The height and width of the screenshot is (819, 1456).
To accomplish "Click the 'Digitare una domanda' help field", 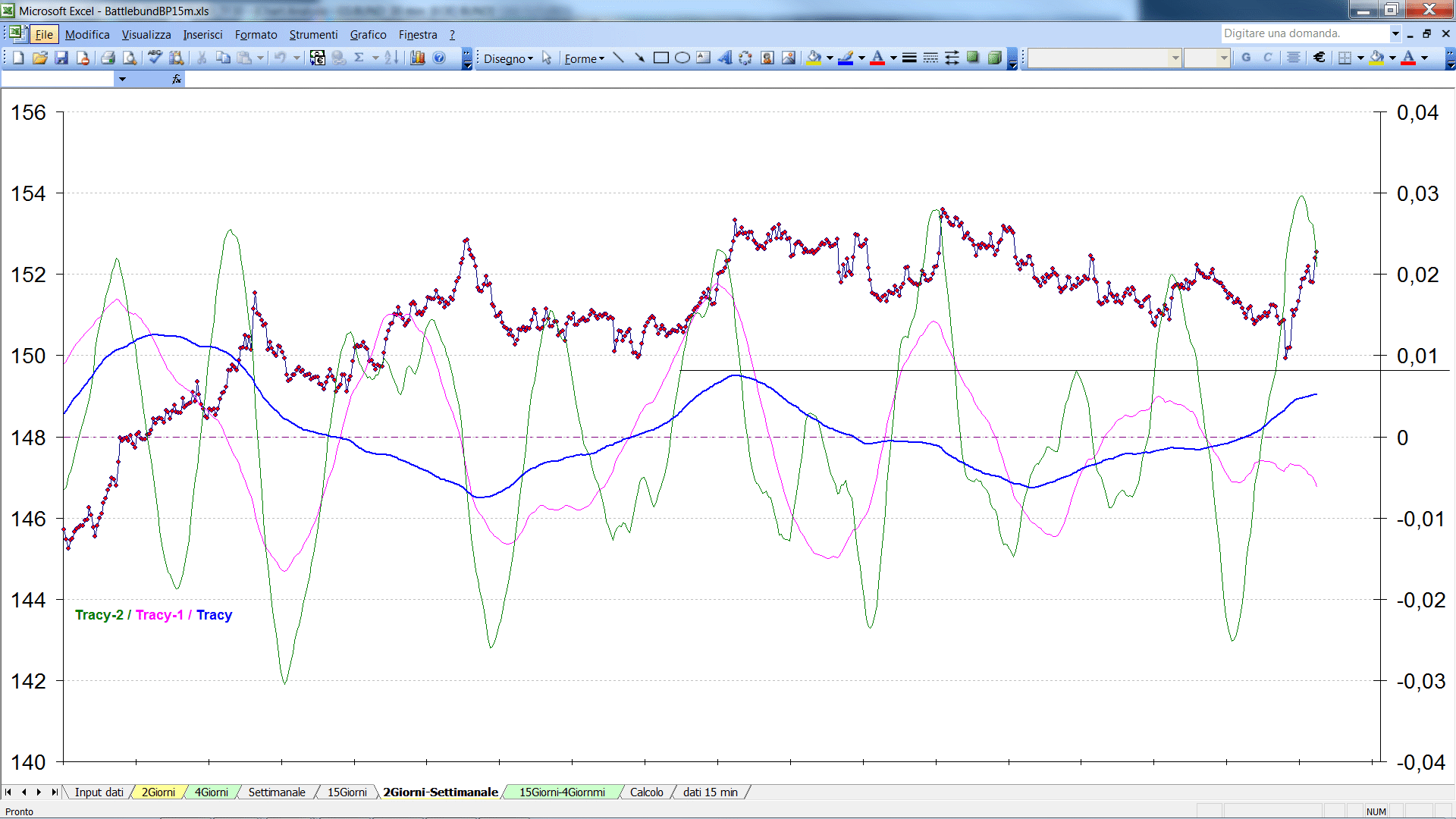I will coord(1304,33).
